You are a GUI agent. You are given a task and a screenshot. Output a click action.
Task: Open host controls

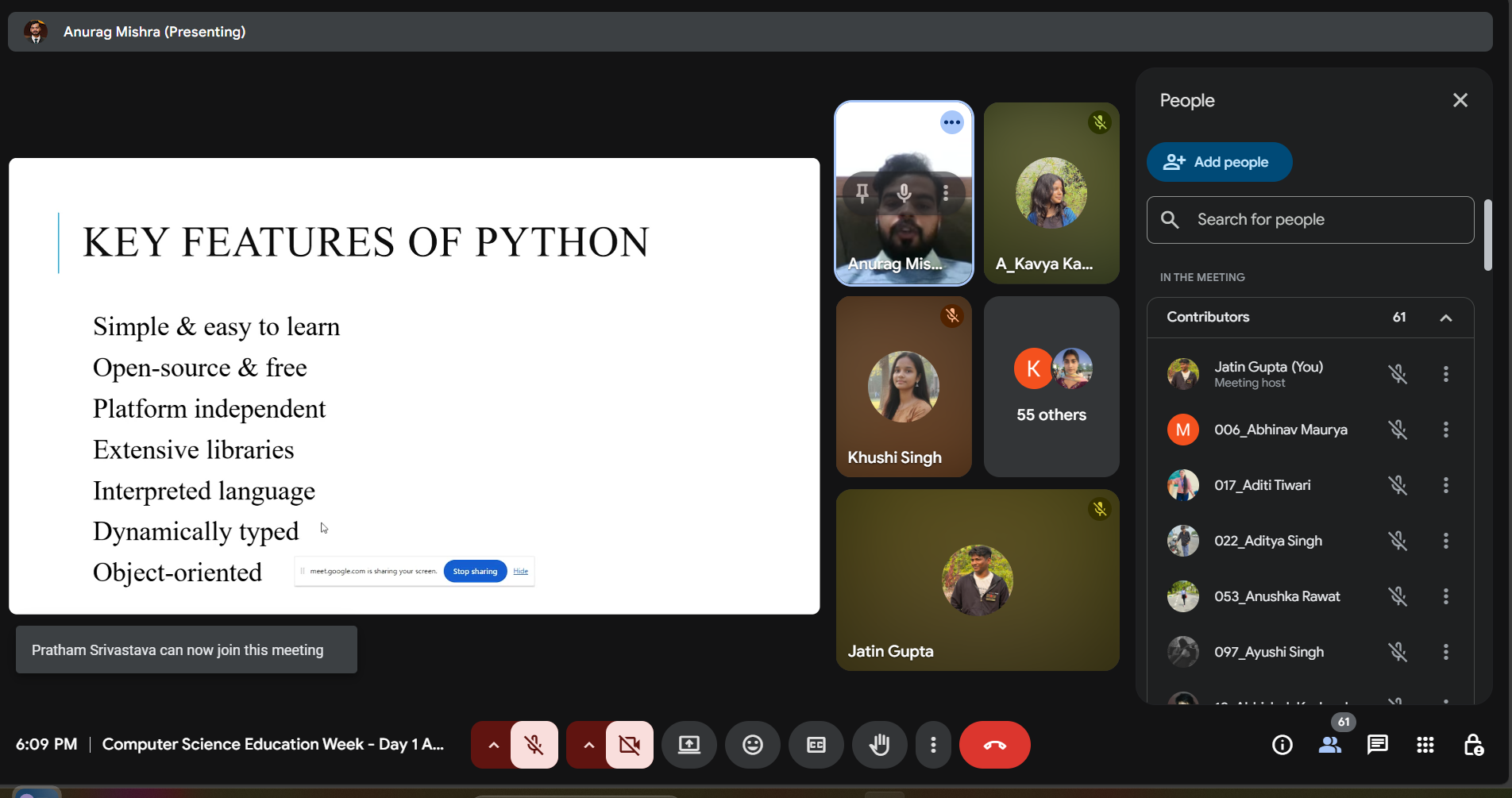coord(1473,745)
